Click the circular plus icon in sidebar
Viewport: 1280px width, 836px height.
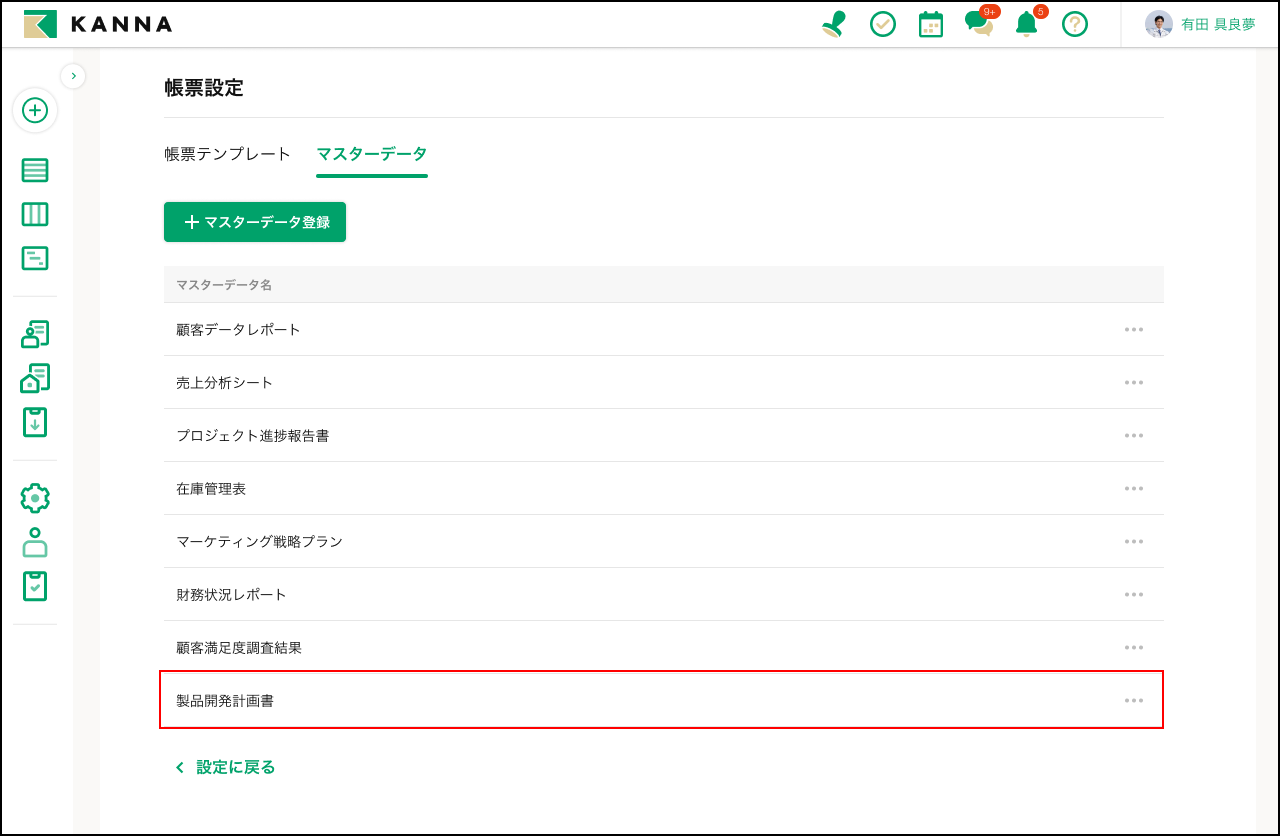pyautogui.click(x=35, y=110)
